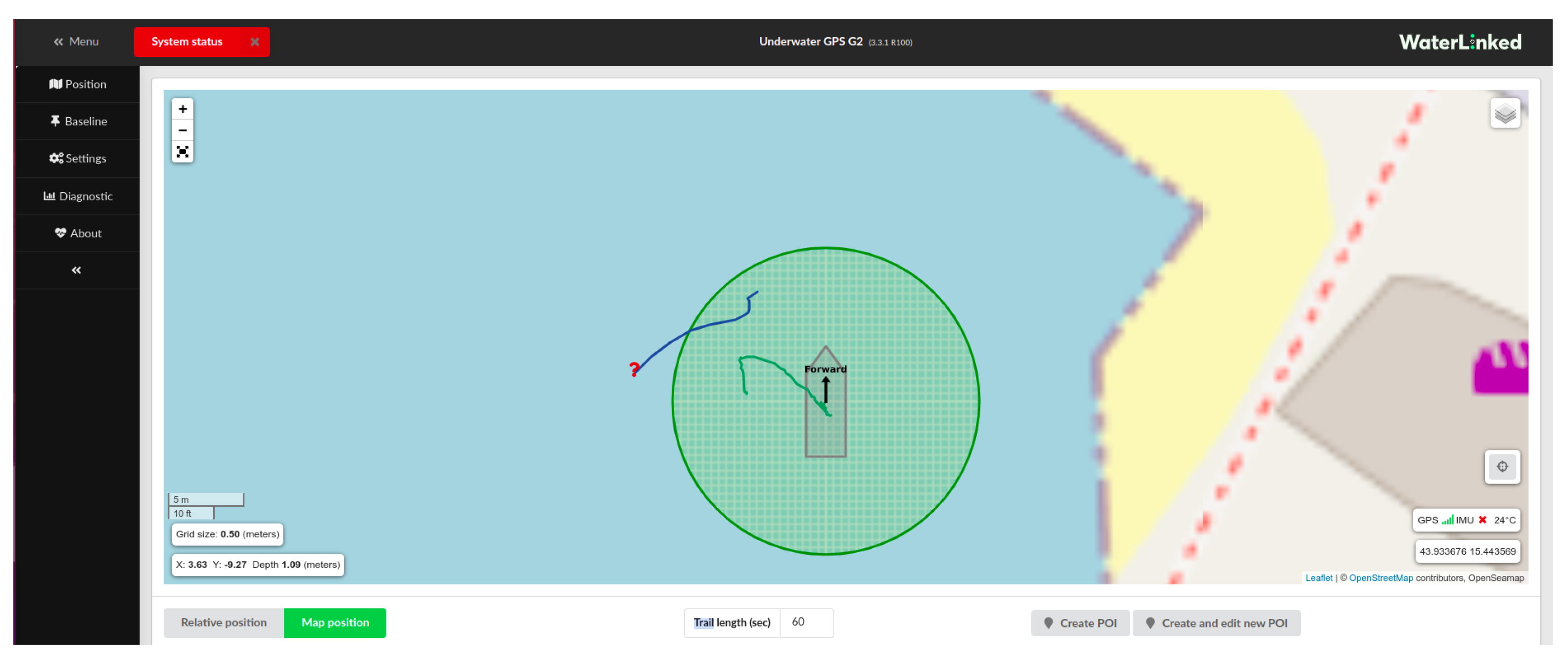Zoom in on the map
Screen dimensions: 1568x663
[183, 109]
